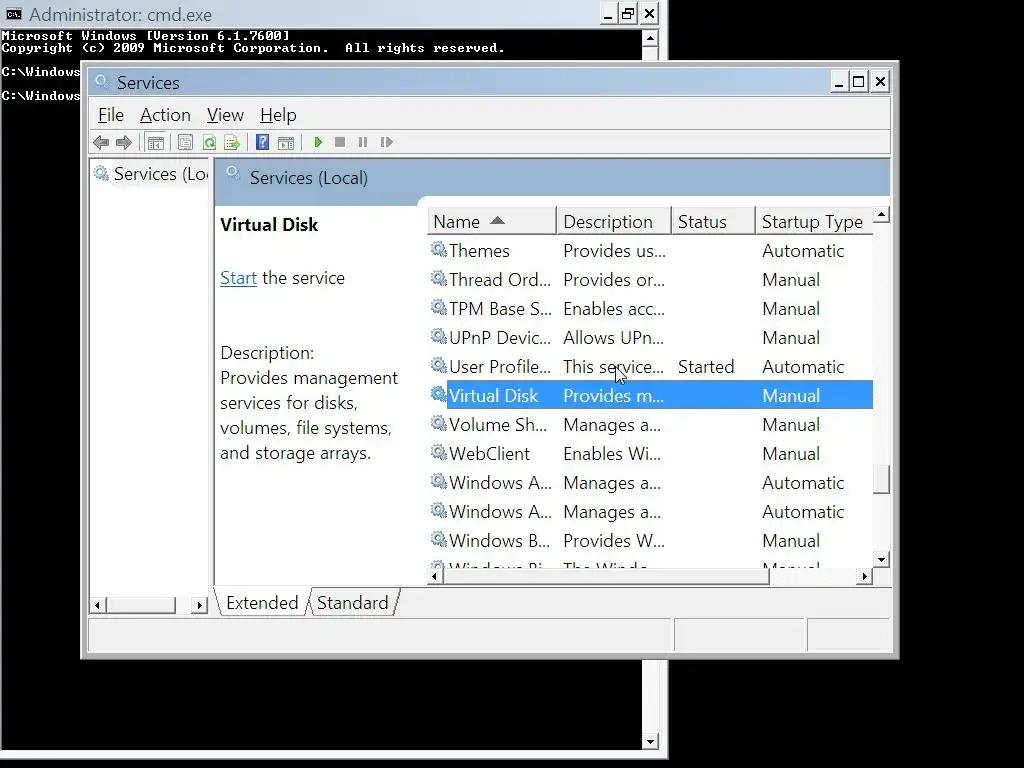Select the Themes service row
The width and height of the screenshot is (1024, 768).
pyautogui.click(x=650, y=251)
